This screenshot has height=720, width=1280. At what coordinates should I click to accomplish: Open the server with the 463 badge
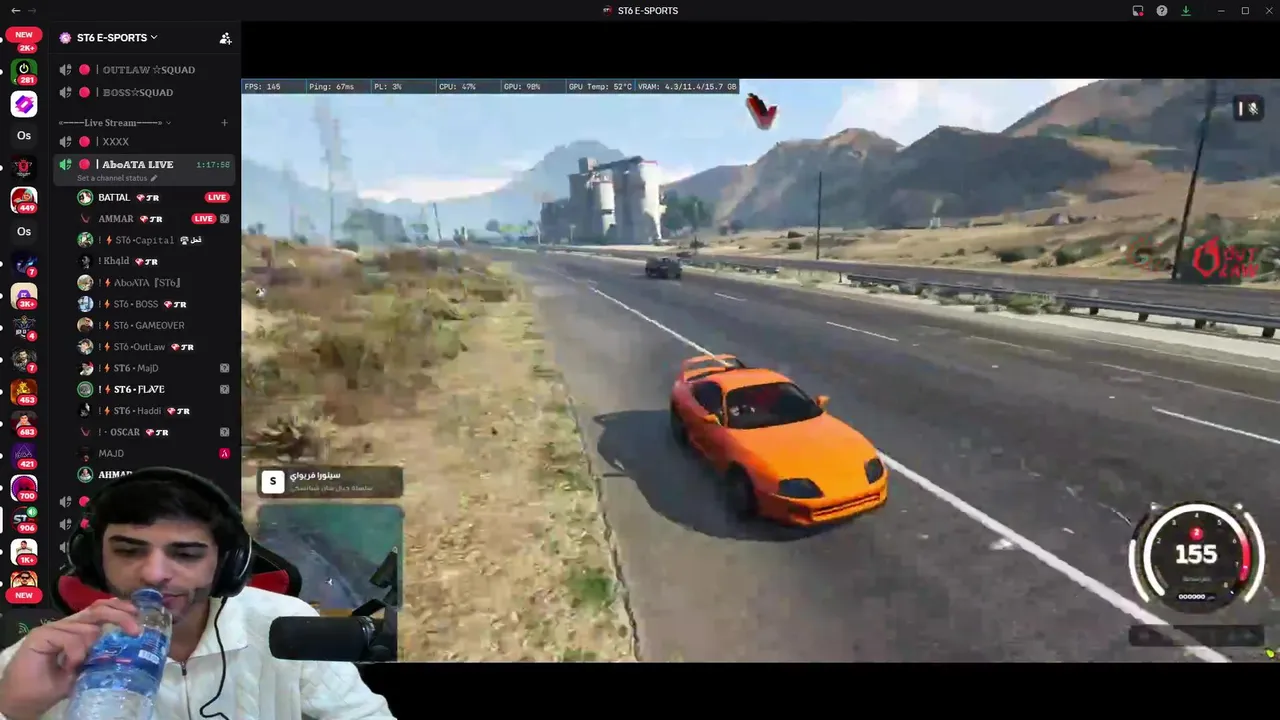point(24,392)
